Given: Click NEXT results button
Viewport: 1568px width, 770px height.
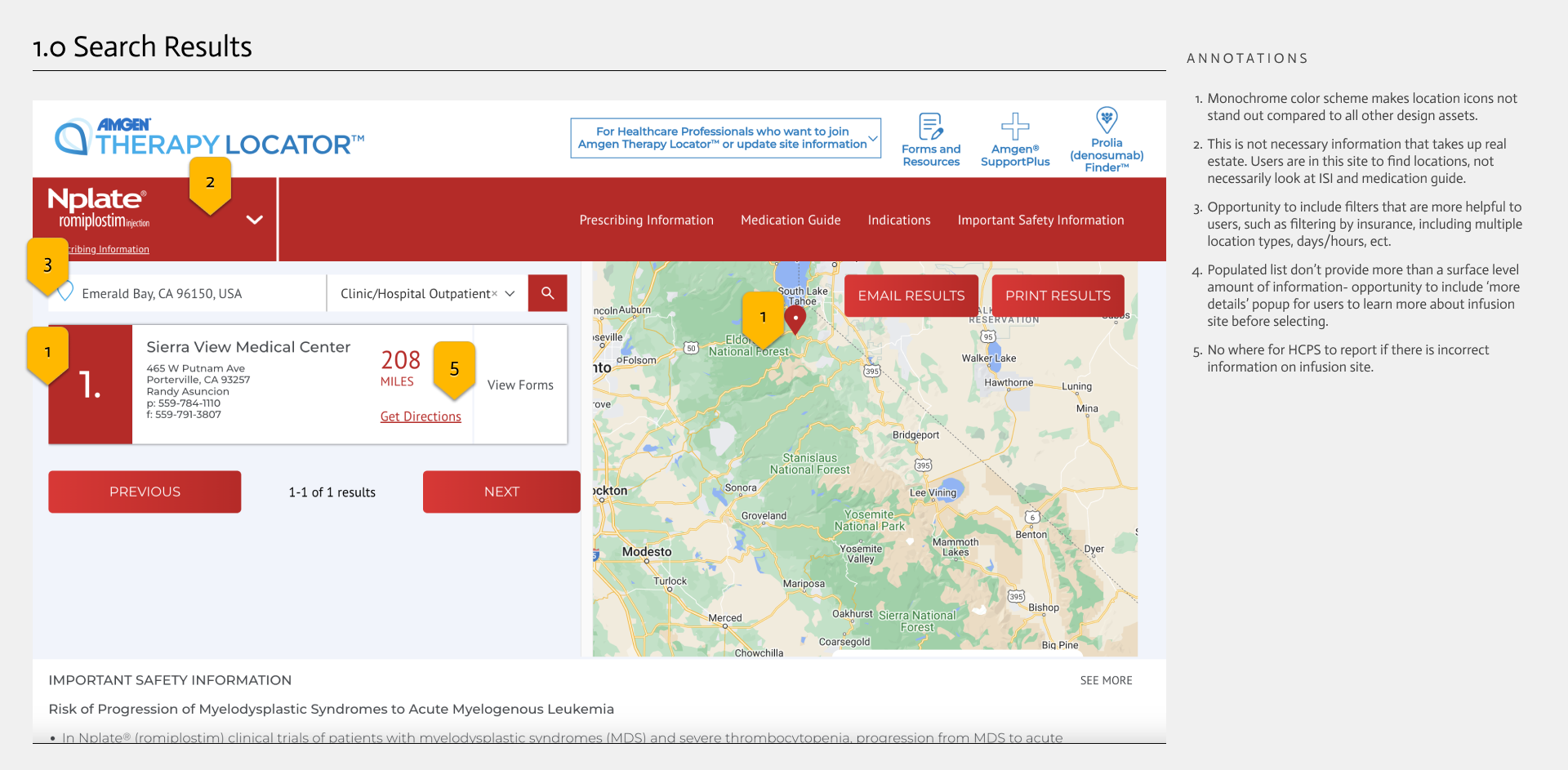Looking at the screenshot, I should tap(501, 492).
